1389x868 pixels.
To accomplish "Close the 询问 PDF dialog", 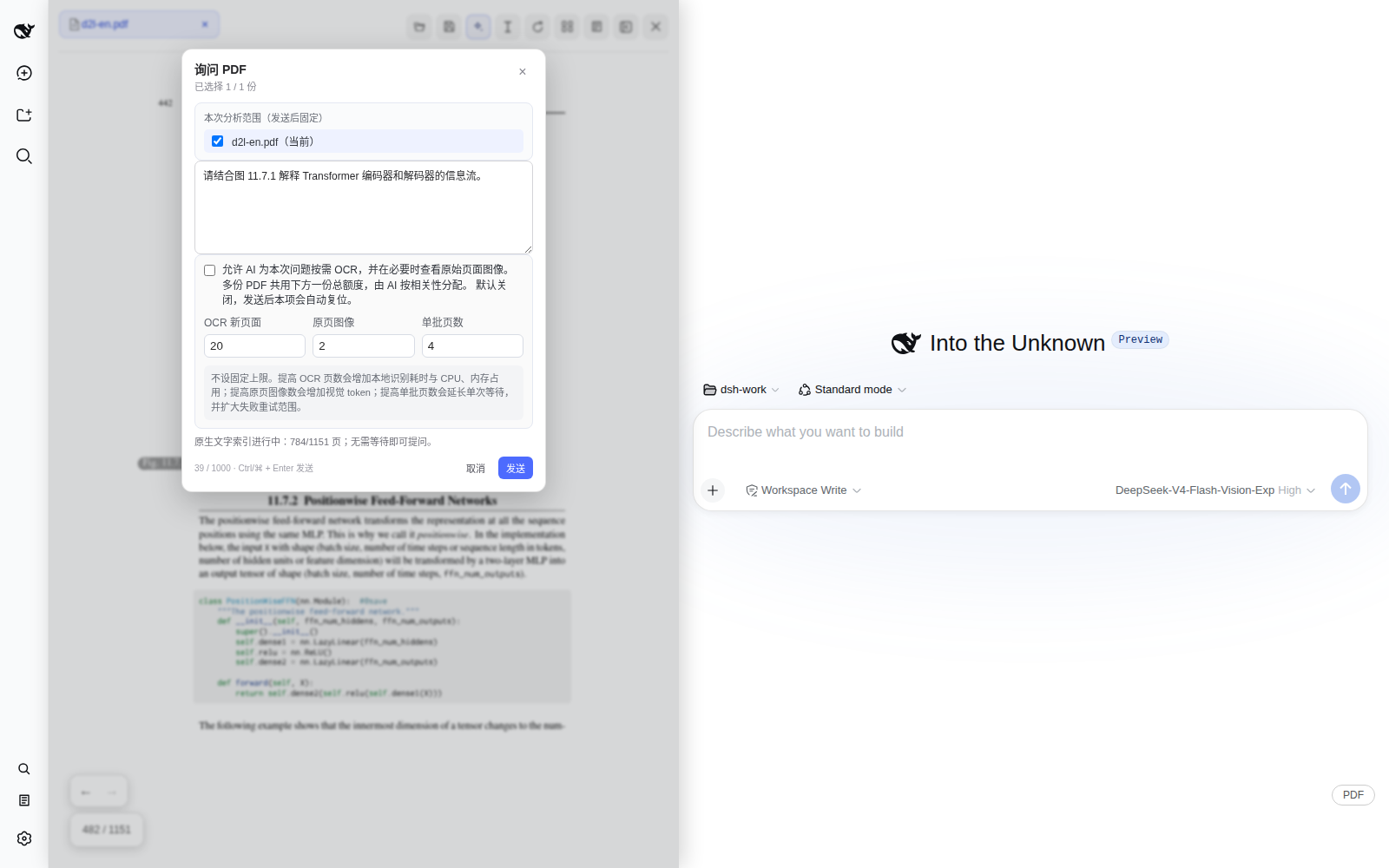I will point(523,72).
